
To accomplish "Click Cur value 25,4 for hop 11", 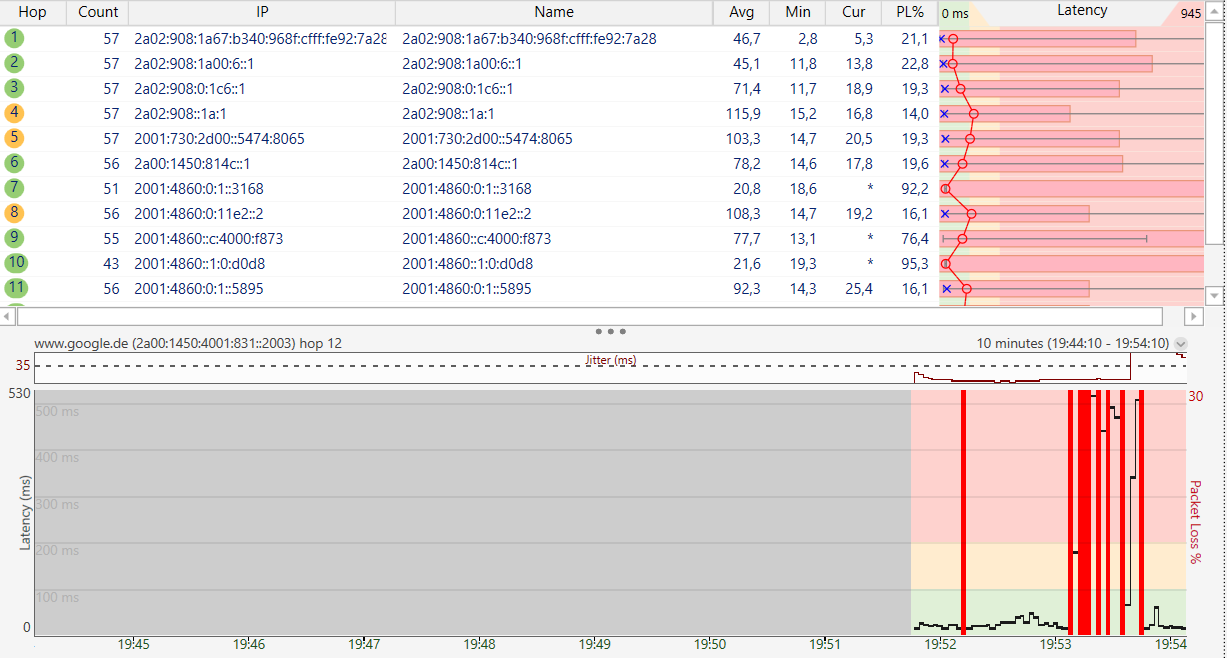I will pyautogui.click(x=859, y=288).
